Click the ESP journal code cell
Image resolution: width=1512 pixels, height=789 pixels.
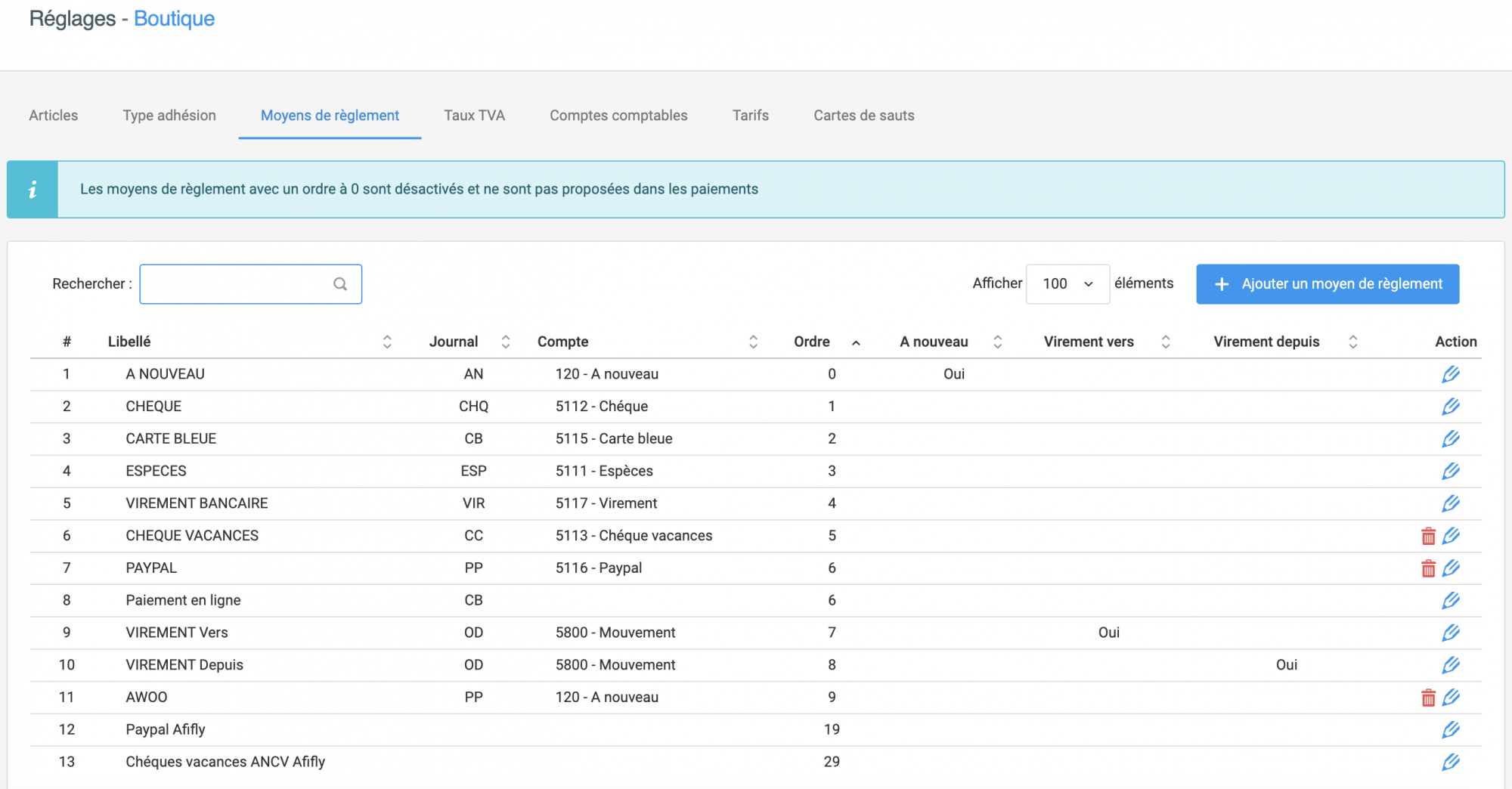tap(474, 472)
